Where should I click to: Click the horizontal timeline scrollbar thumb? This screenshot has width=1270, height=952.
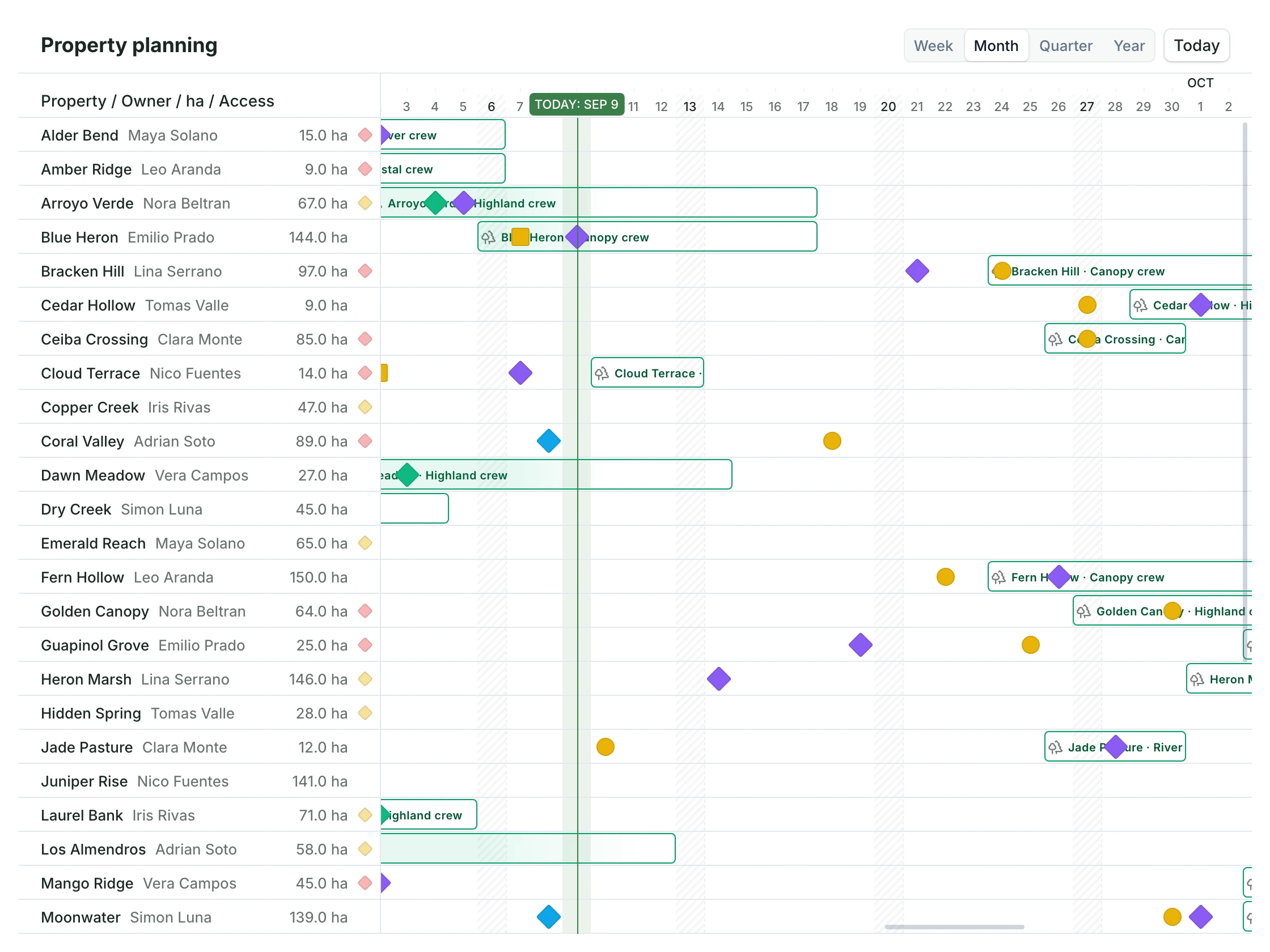954,926
